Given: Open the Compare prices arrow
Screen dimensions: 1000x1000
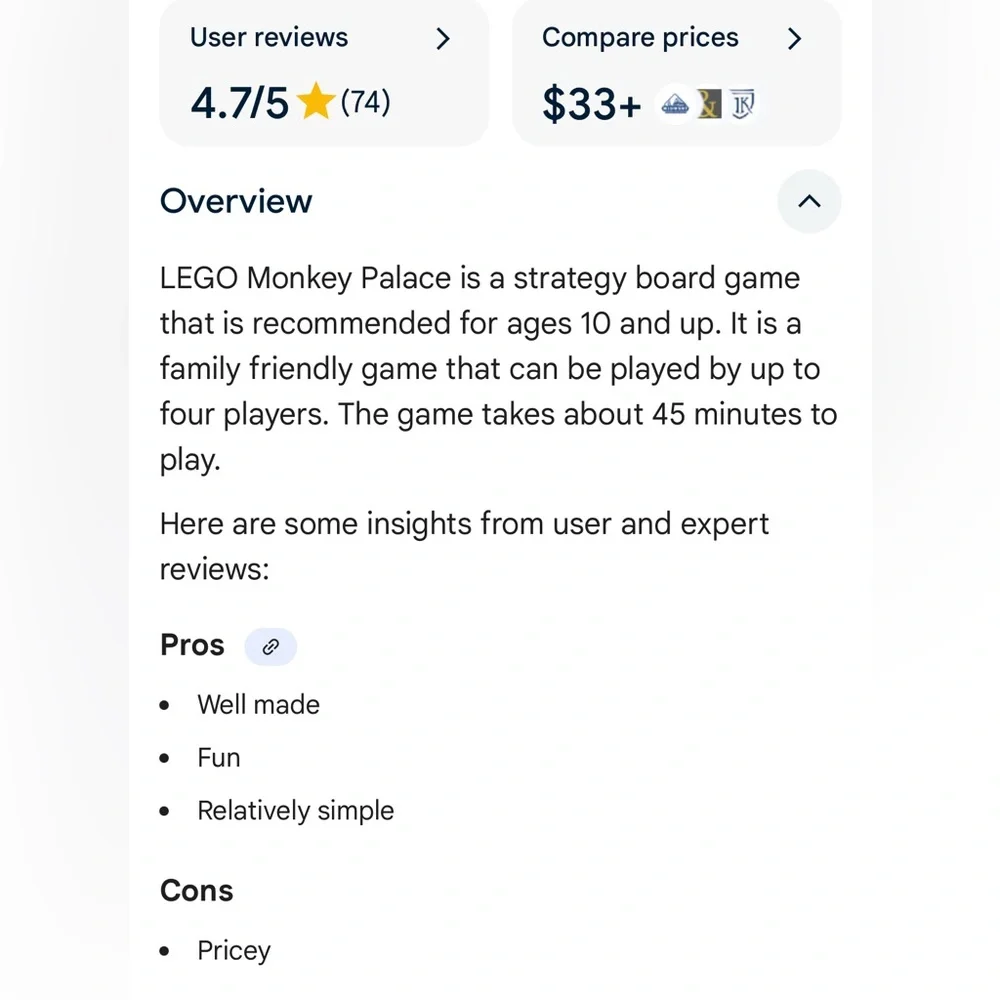Looking at the screenshot, I should tap(794, 39).
